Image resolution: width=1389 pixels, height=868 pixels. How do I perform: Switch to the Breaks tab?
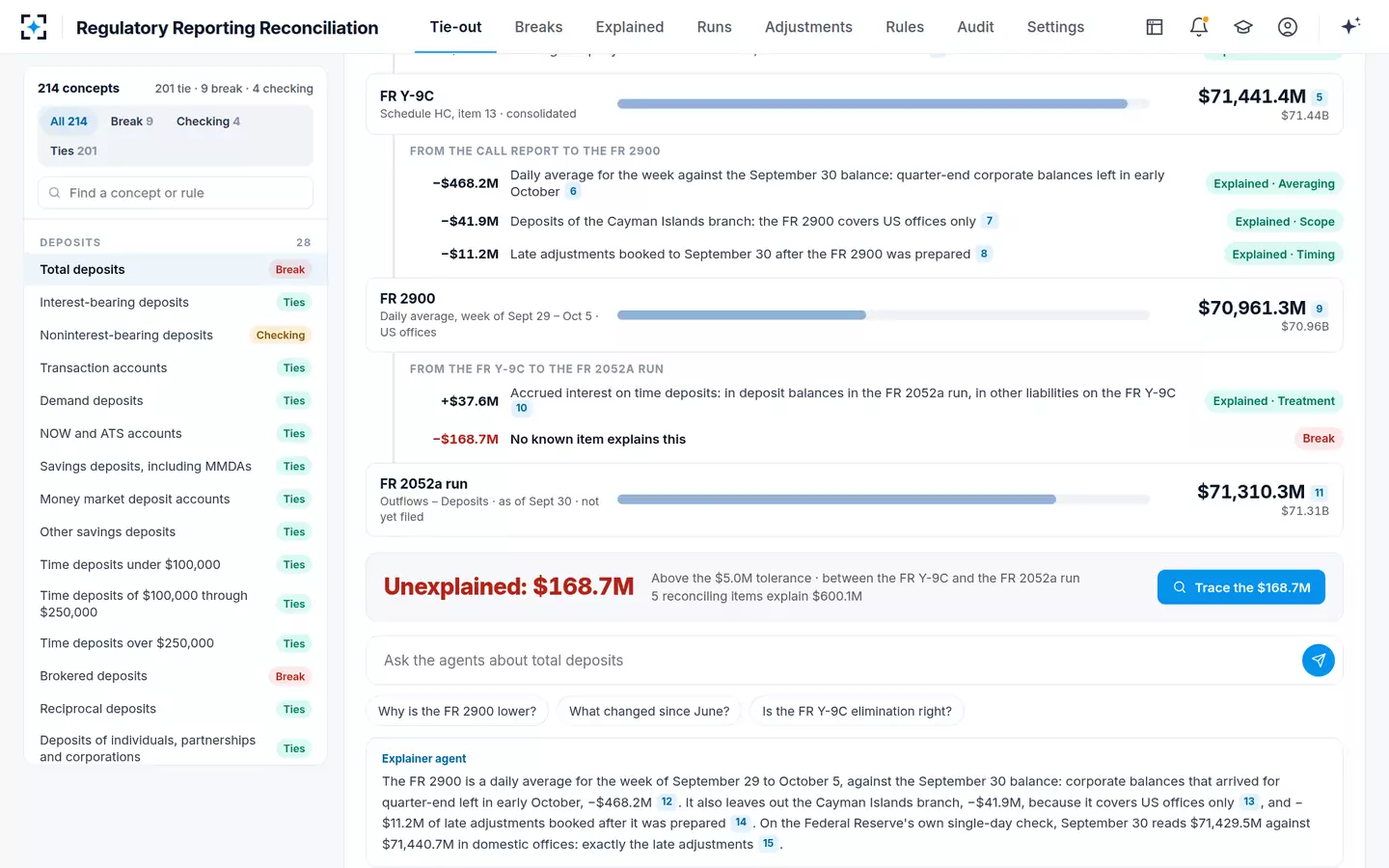[x=538, y=27]
